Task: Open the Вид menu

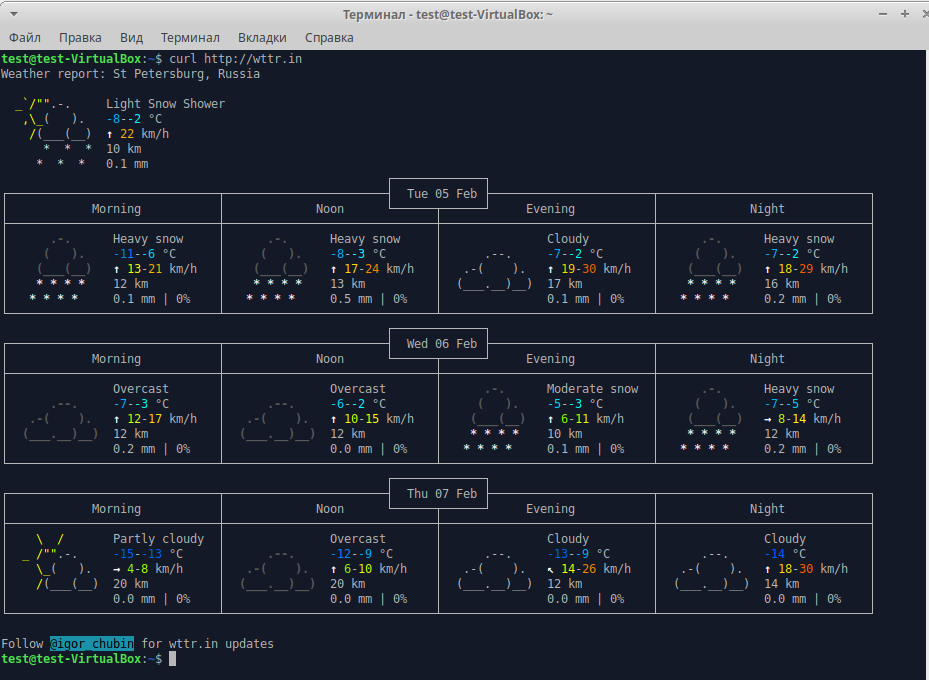Action: pos(132,37)
